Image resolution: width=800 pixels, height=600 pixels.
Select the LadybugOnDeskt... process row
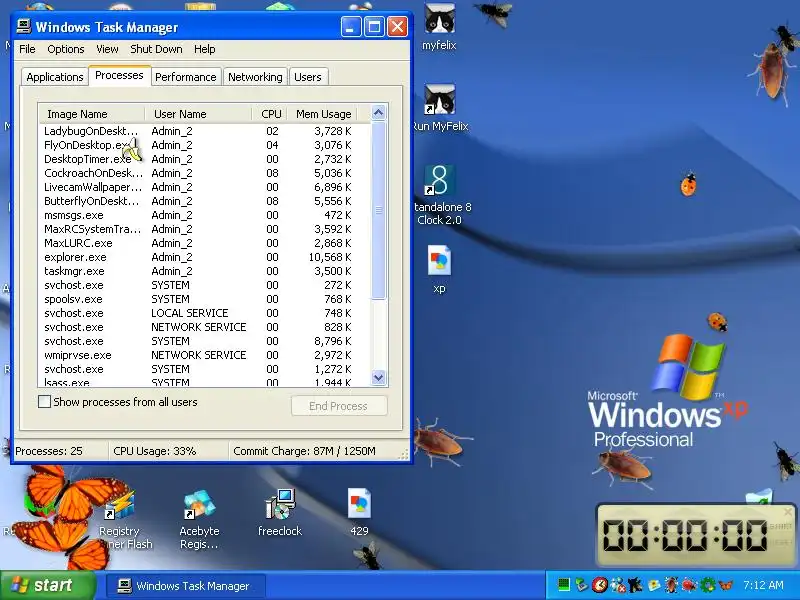[204, 131]
